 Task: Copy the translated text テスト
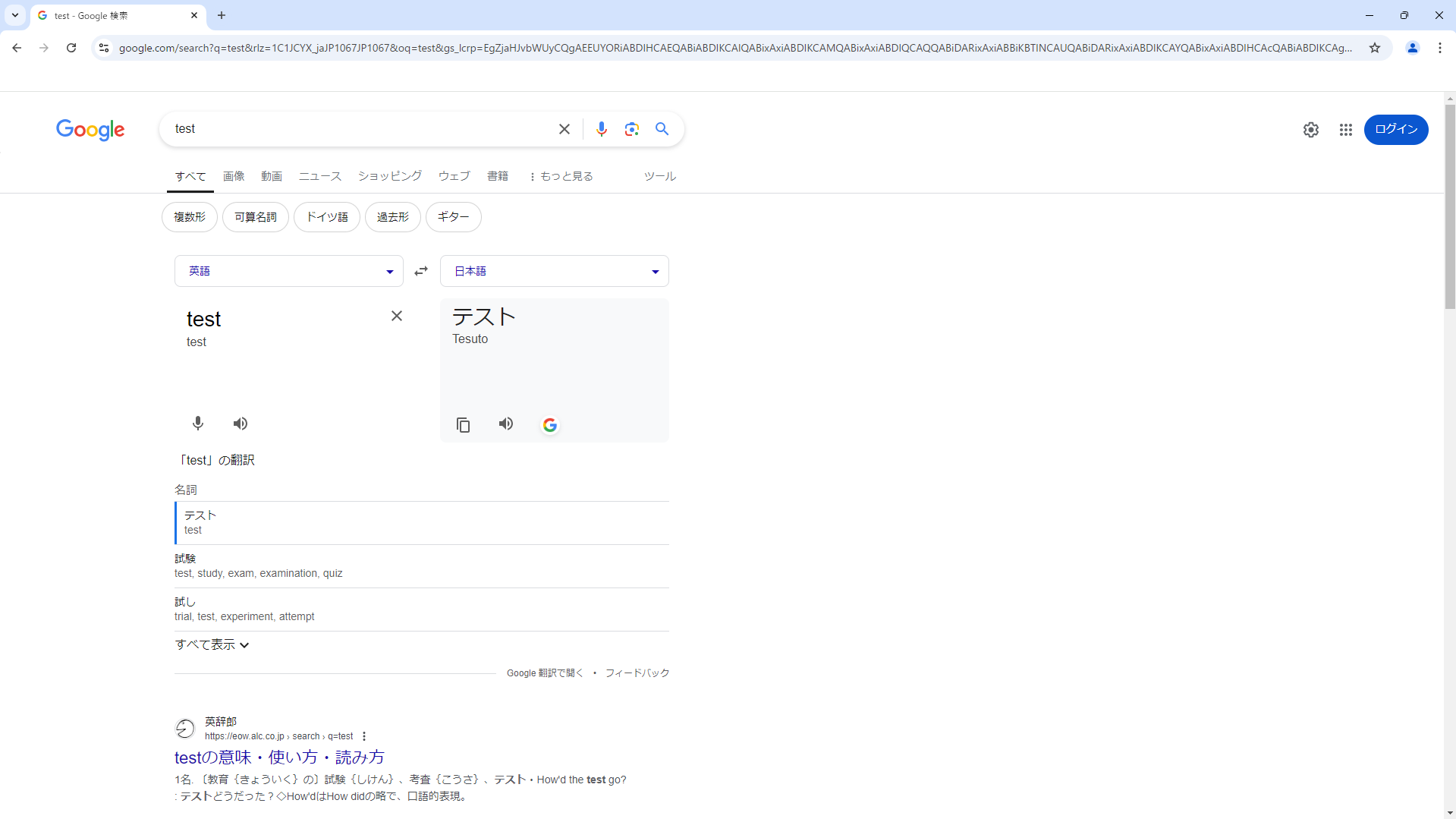(464, 425)
